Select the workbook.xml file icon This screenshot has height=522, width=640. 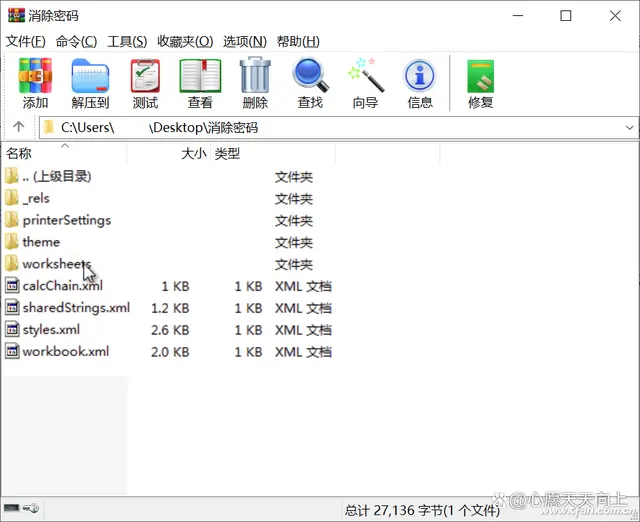(x=12, y=351)
